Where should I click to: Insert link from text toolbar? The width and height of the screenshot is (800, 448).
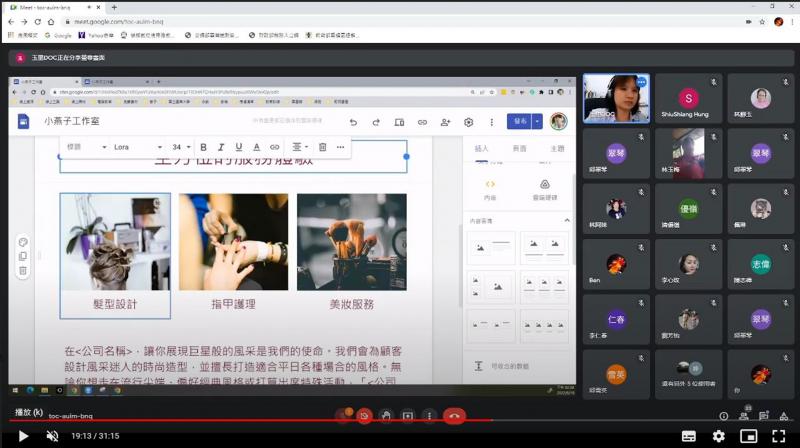[x=274, y=147]
